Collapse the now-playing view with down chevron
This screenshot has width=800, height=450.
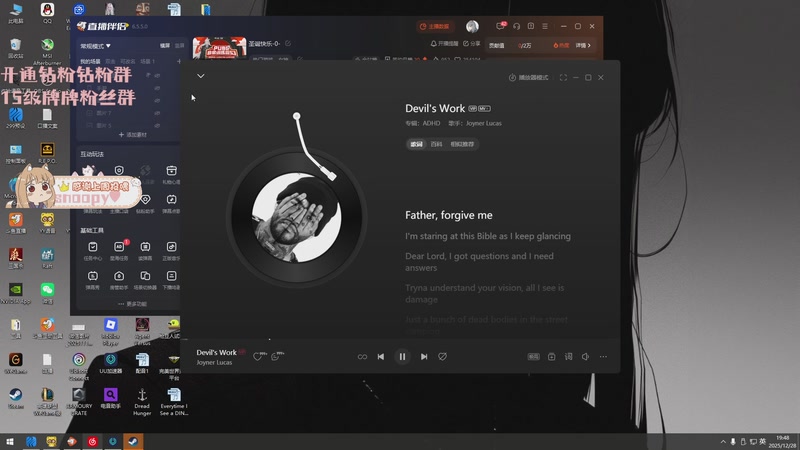coord(201,76)
